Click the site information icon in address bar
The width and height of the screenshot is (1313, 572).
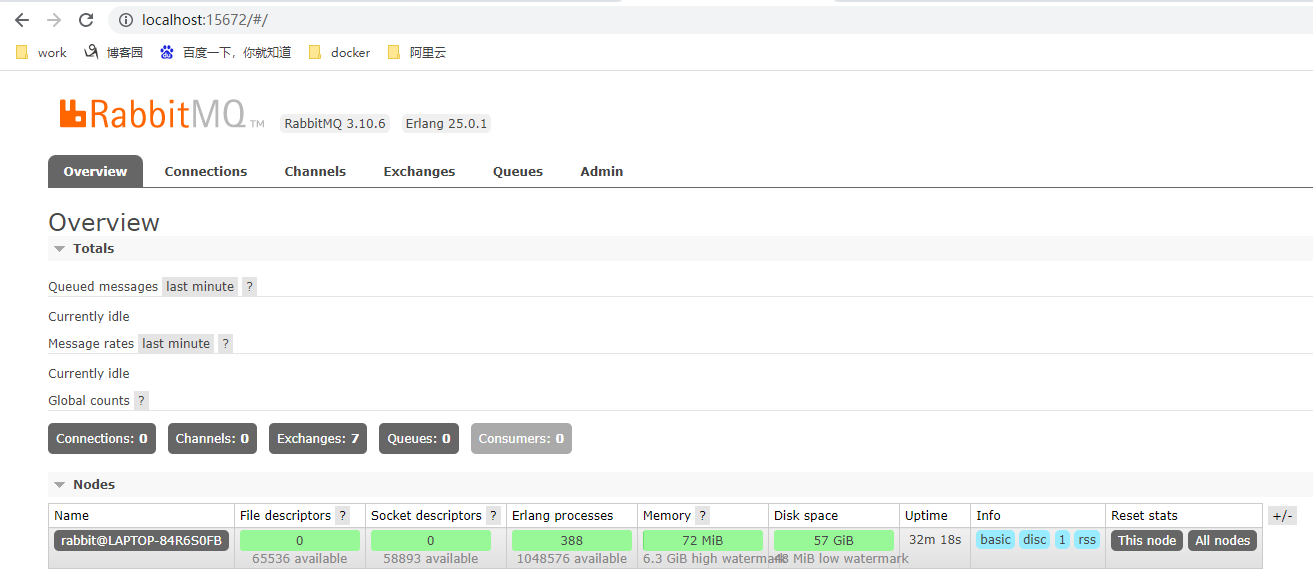(126, 20)
